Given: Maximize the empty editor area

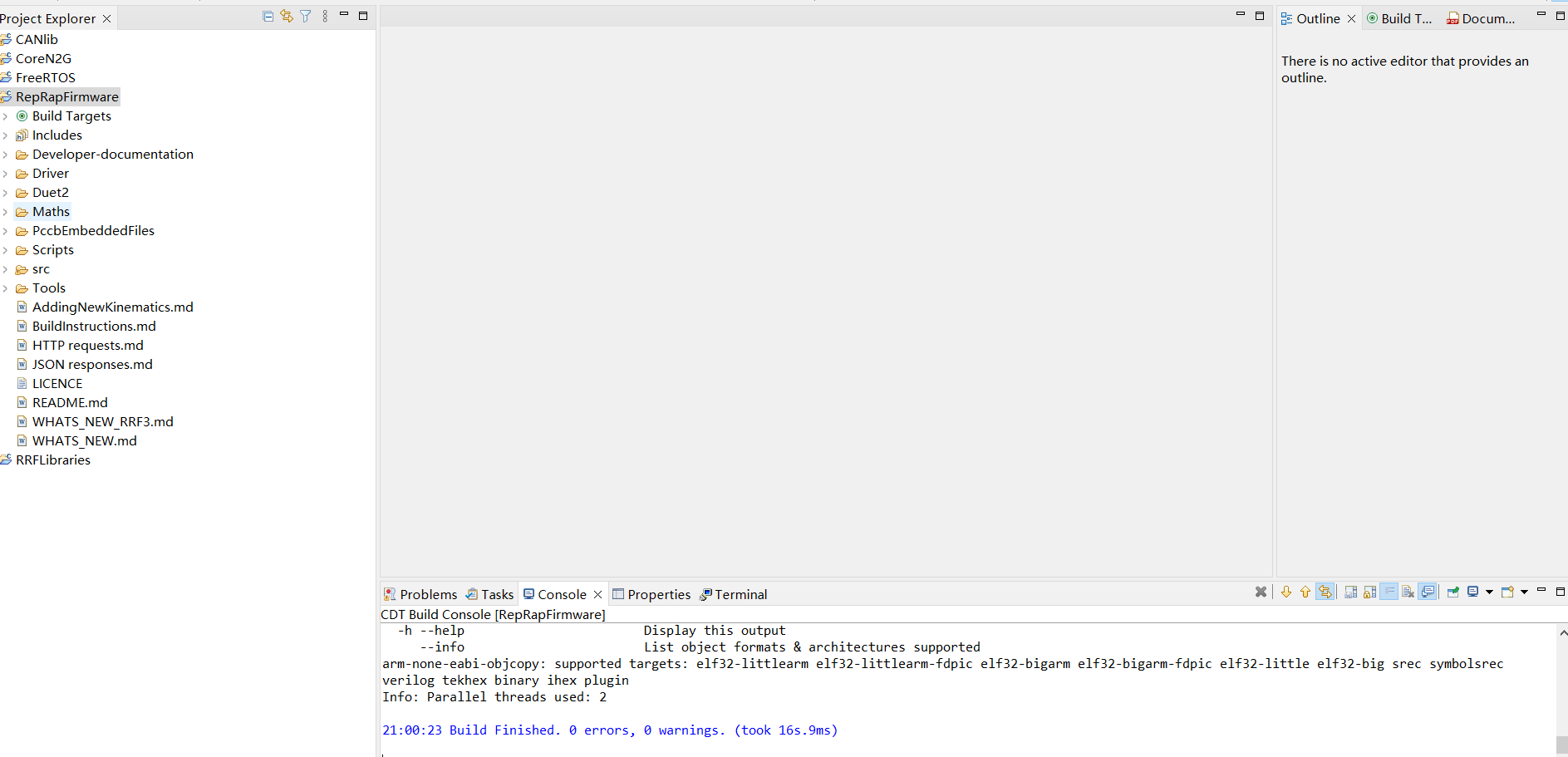Looking at the screenshot, I should tap(1260, 16).
